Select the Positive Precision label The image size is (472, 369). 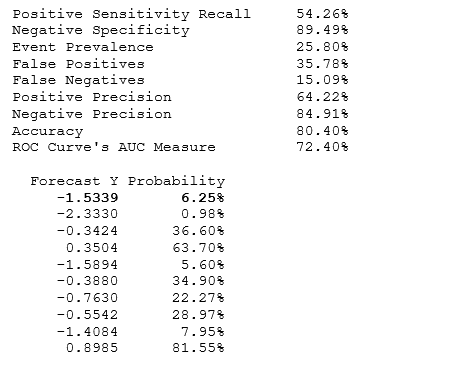click(92, 97)
